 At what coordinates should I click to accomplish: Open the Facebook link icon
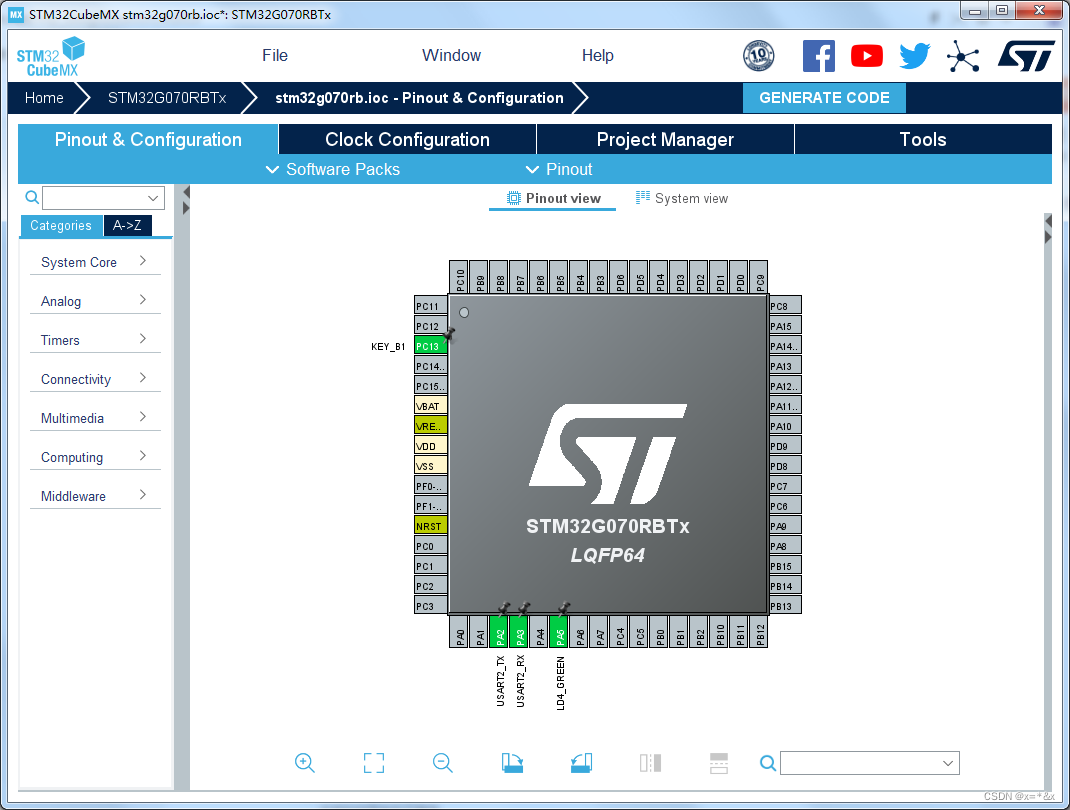[818, 56]
